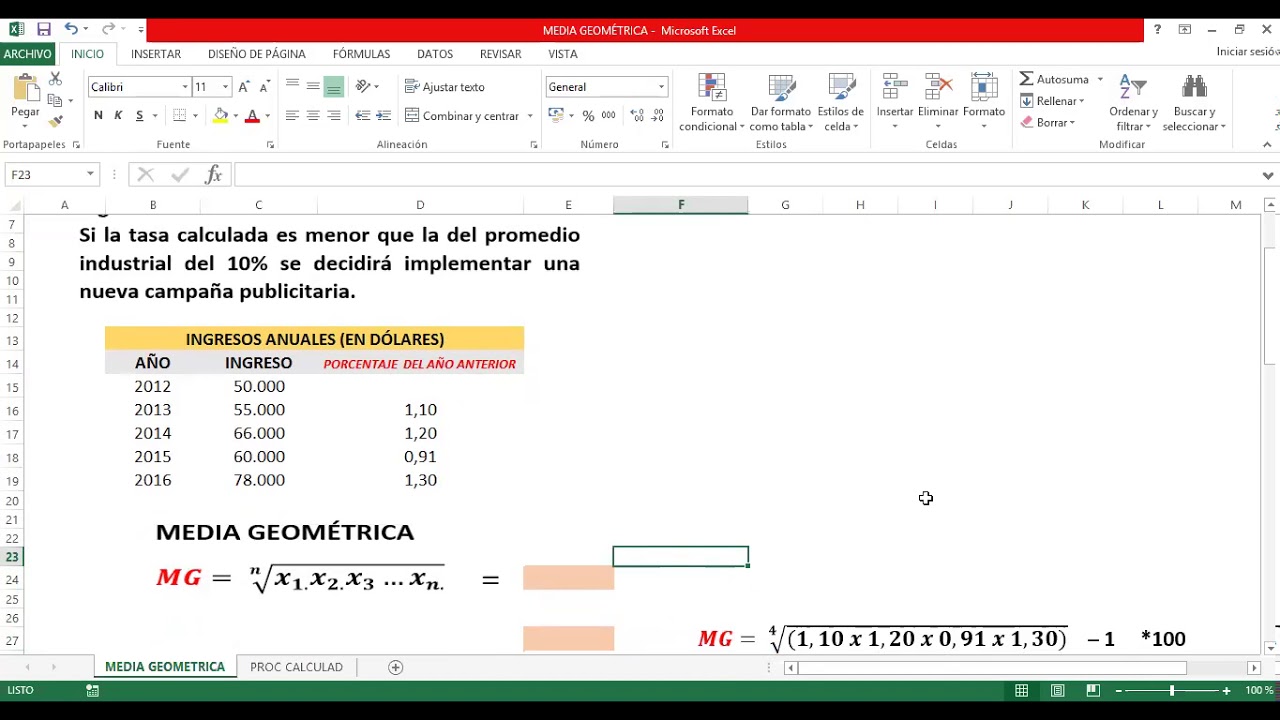1280x720 pixels.
Task: Open Estilos de celda gallery
Action: [841, 102]
